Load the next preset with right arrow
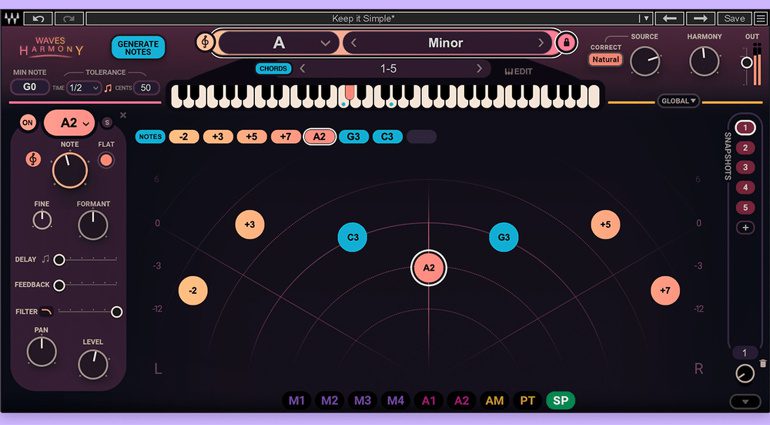Screen dimensions: 770x425 pos(700,18)
